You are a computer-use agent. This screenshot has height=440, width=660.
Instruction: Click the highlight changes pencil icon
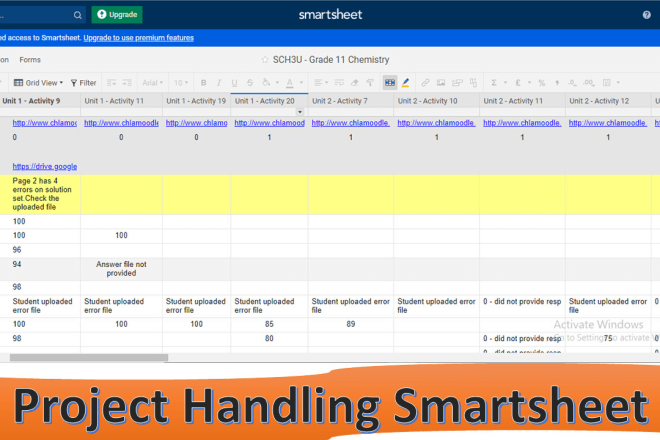pos(405,83)
